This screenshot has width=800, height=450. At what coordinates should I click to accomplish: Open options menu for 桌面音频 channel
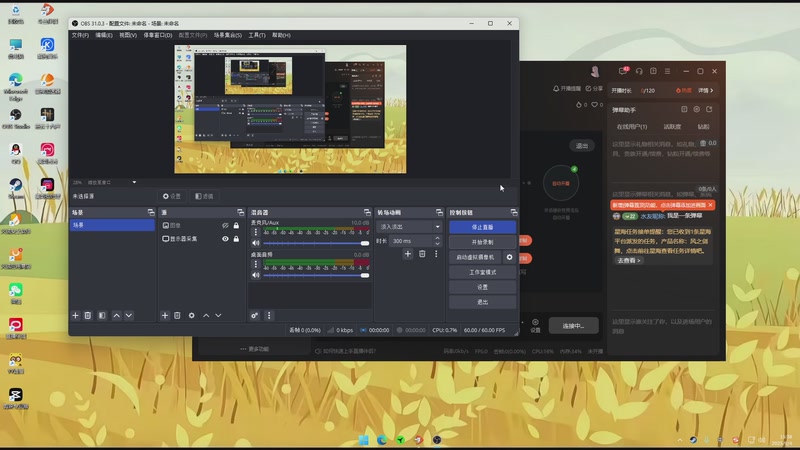[x=256, y=264]
